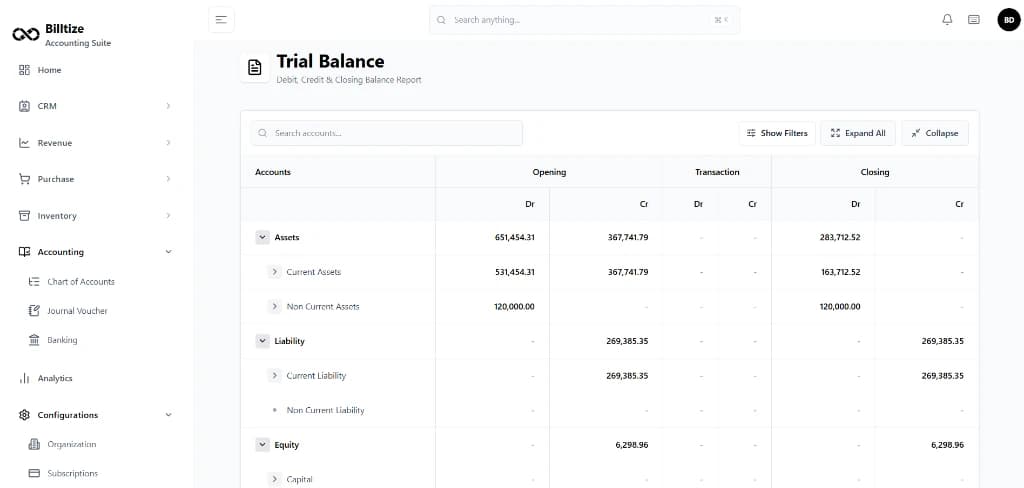The height and width of the screenshot is (488, 1024).
Task: Click the Analytics bars icon
Action: click(x=24, y=378)
